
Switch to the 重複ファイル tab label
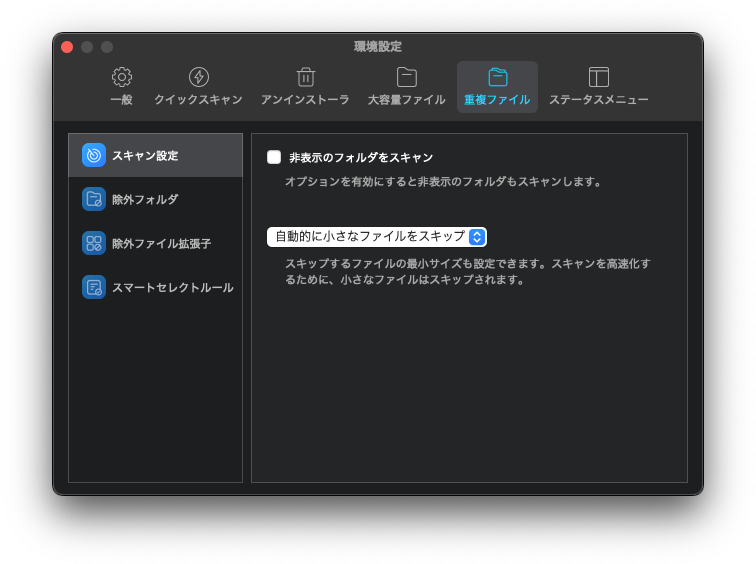tap(497, 100)
